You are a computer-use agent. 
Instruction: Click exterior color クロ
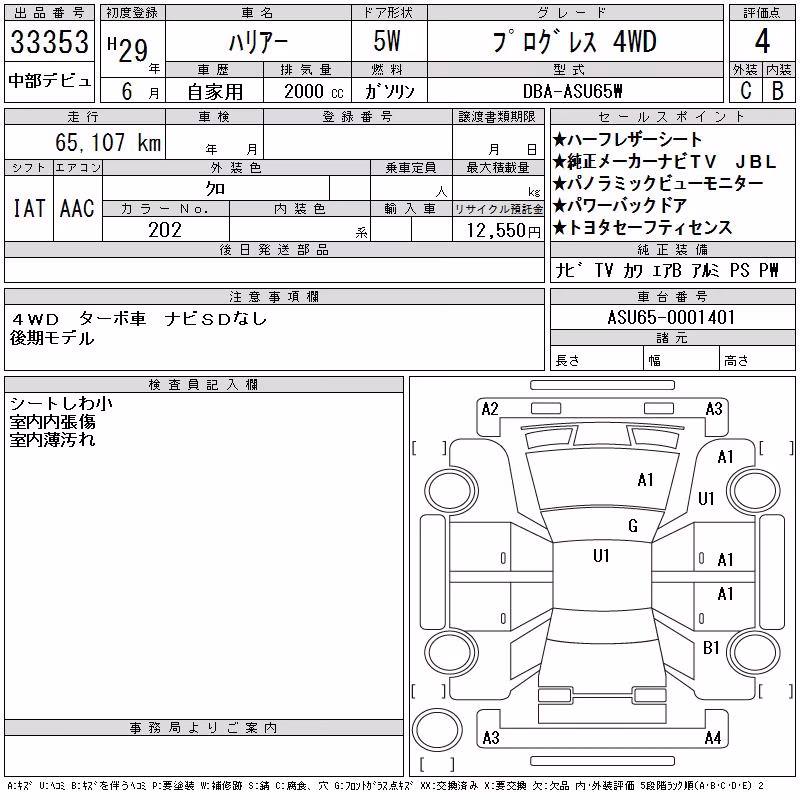[215, 189]
